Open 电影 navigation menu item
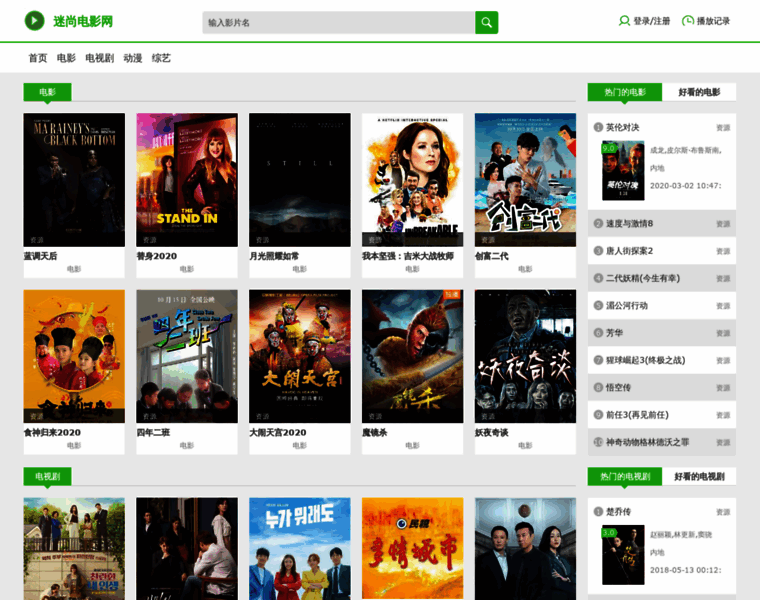This screenshot has width=760, height=600. [66, 58]
